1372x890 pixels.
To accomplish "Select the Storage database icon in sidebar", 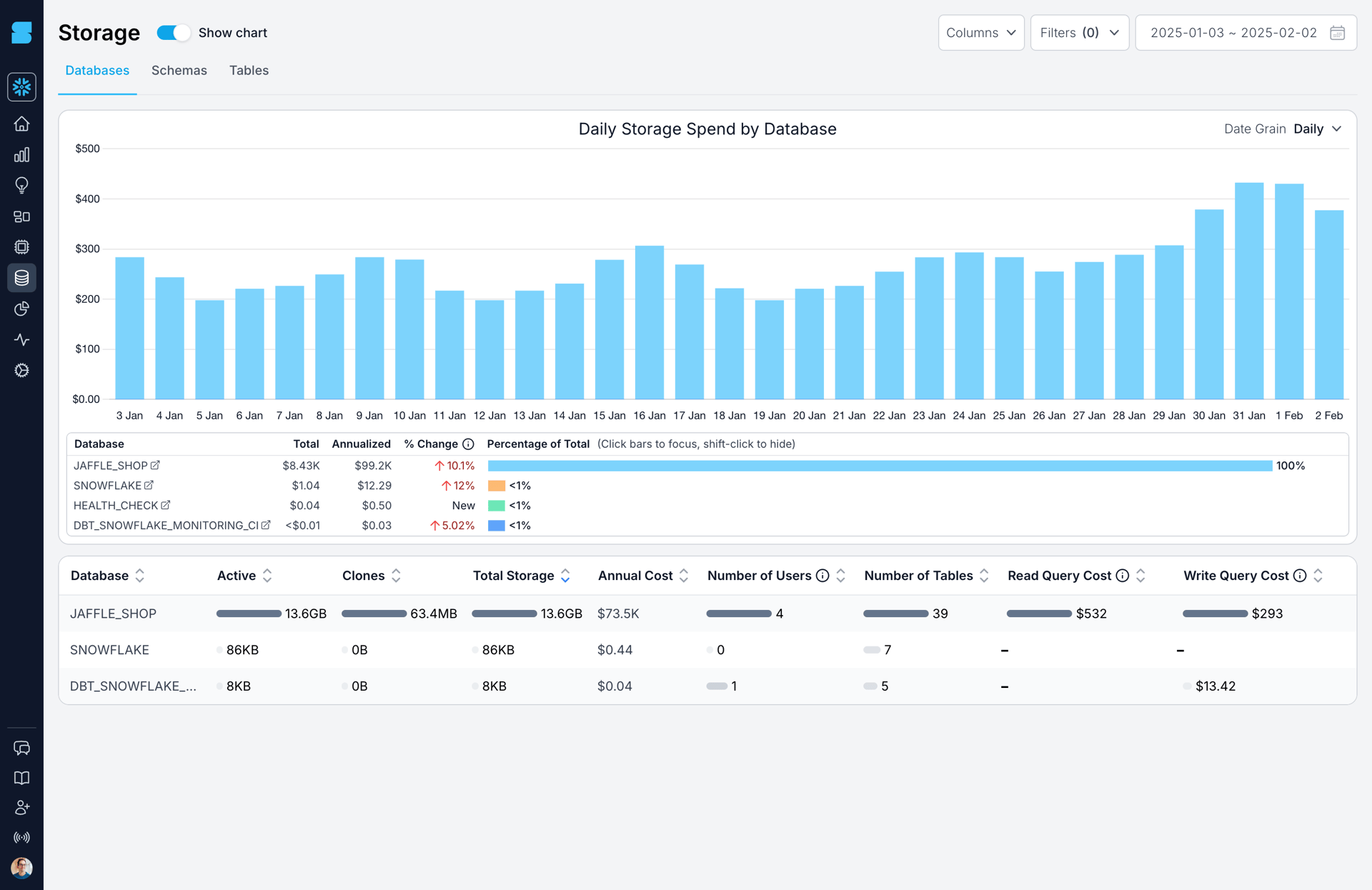I will pos(21,278).
